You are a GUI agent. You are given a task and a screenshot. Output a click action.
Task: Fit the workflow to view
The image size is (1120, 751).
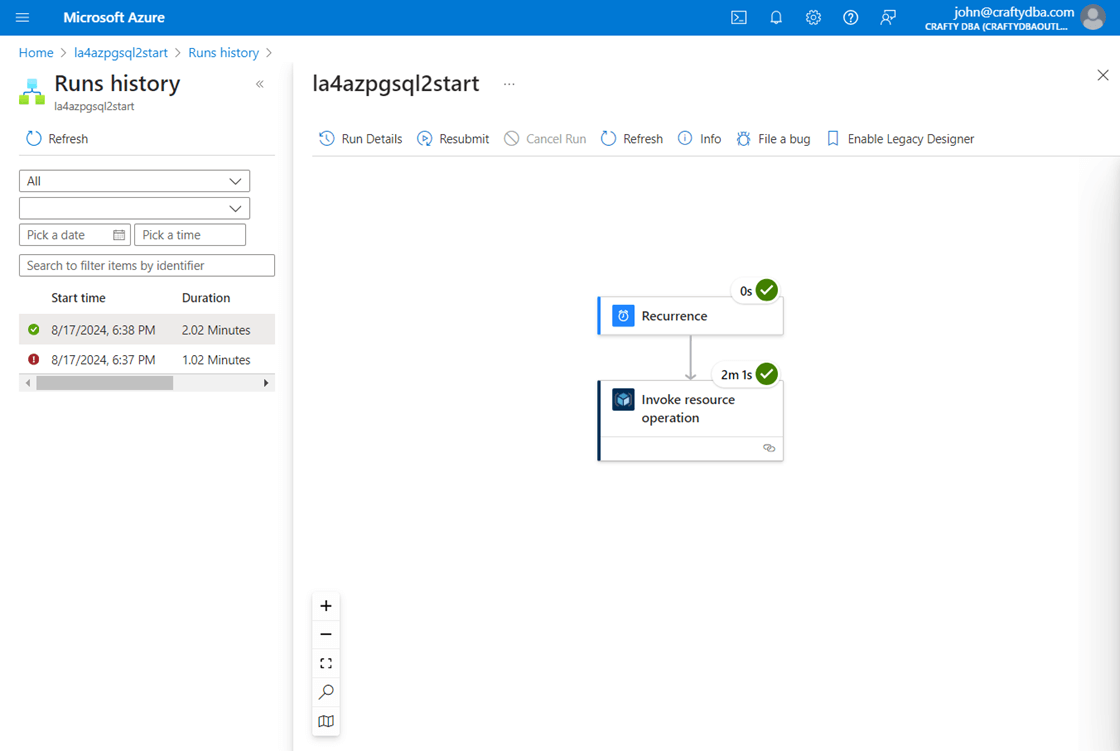(326, 663)
